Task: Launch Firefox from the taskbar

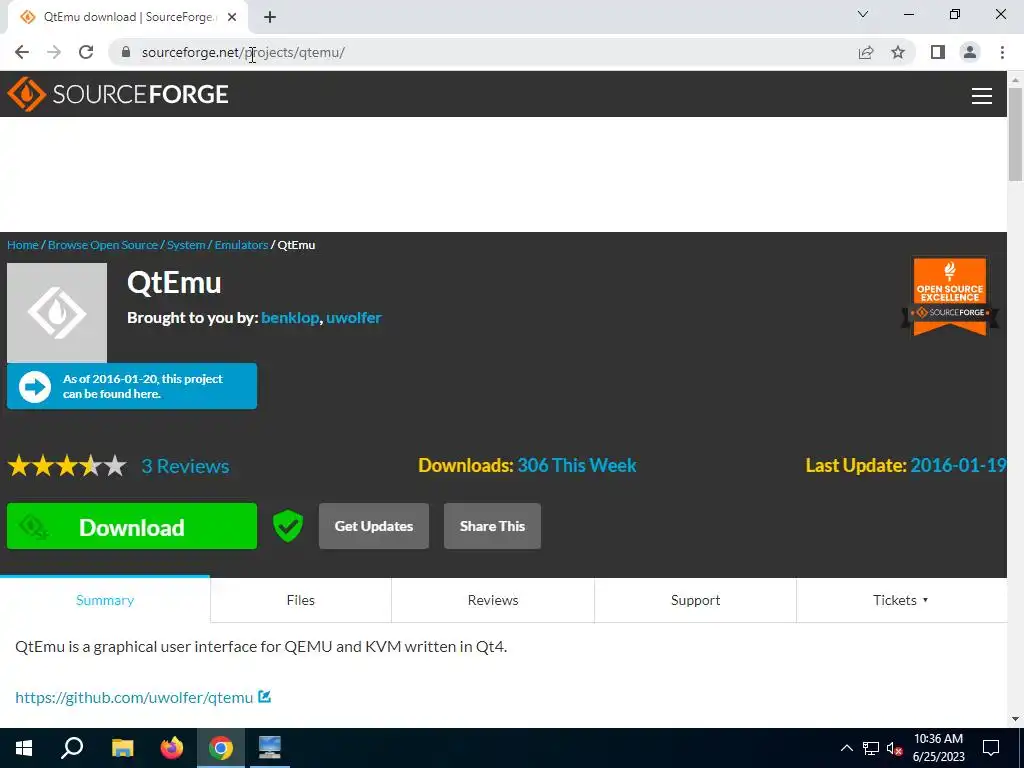Action: pyautogui.click(x=172, y=748)
